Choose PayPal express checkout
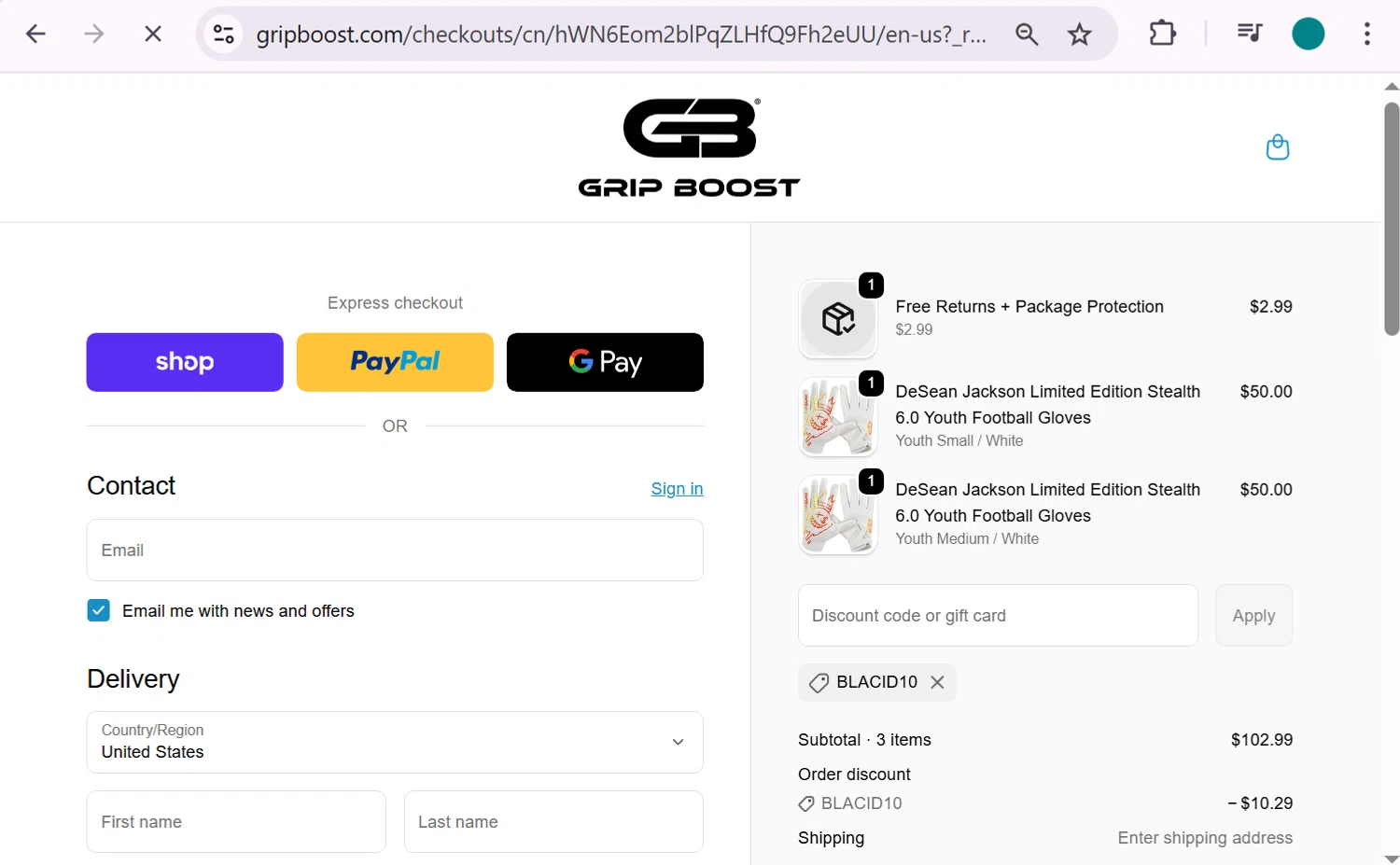The image size is (1400, 865). click(x=395, y=362)
